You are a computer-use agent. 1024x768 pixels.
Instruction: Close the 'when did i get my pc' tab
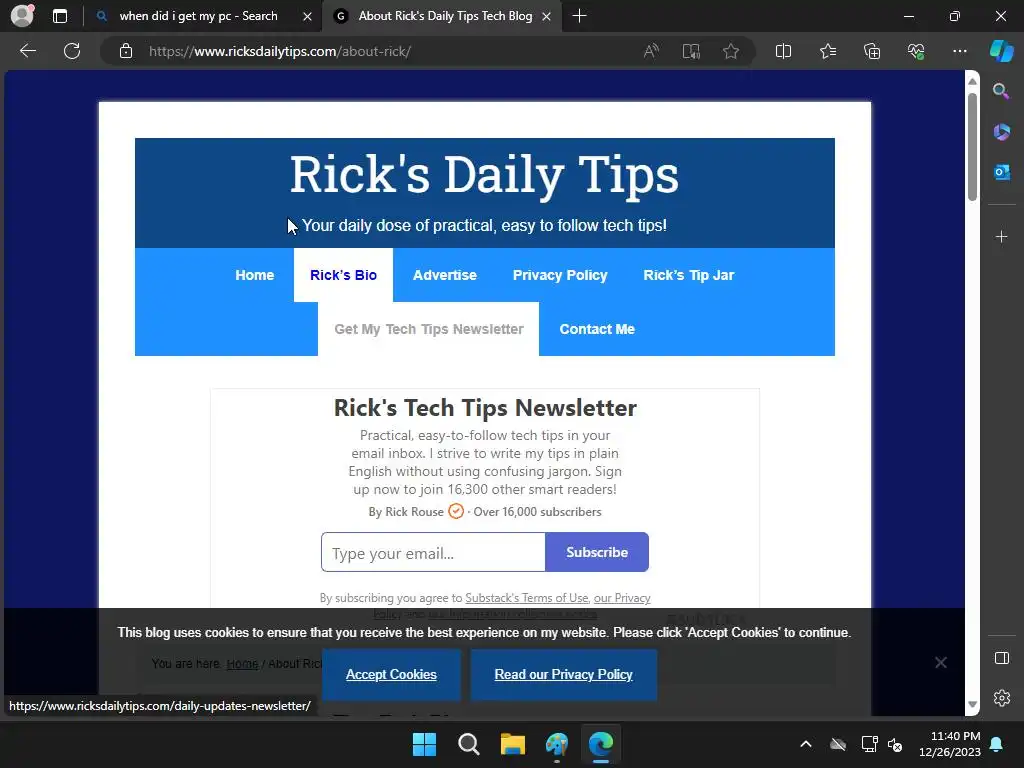point(307,16)
